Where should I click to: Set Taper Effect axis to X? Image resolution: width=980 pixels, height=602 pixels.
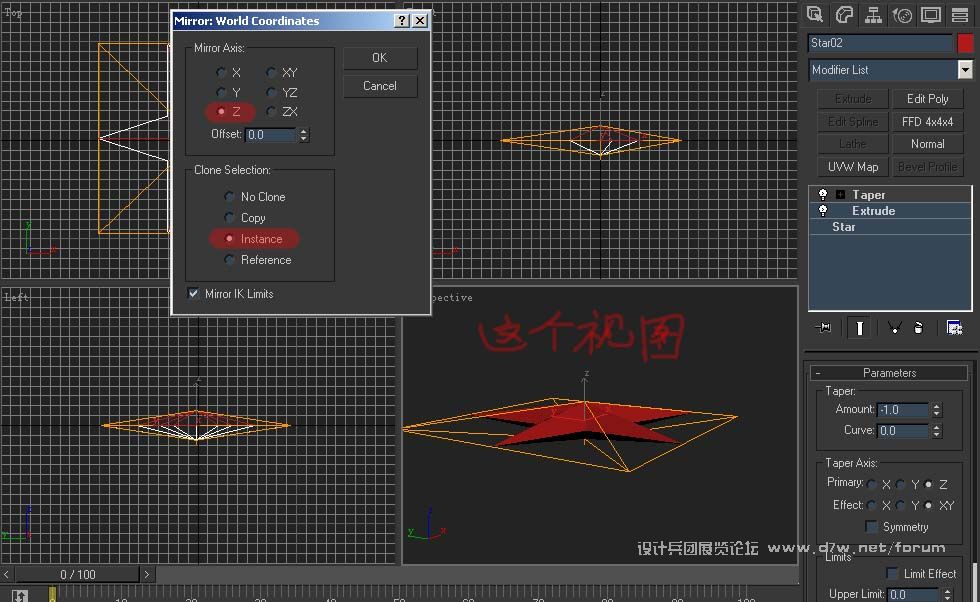871,505
